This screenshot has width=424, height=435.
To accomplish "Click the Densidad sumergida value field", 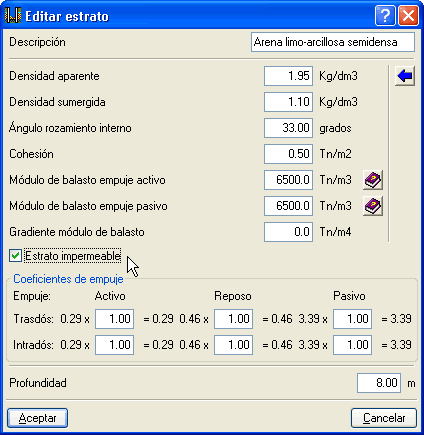I will coord(288,102).
